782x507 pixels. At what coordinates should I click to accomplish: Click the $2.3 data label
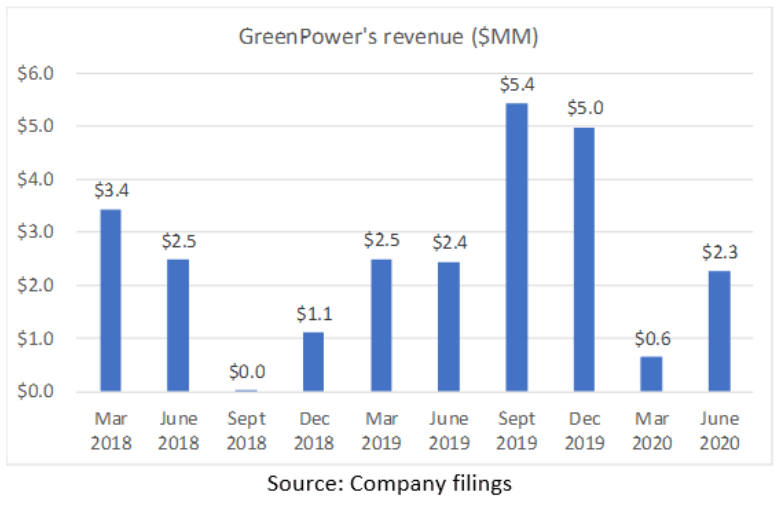(x=720, y=252)
